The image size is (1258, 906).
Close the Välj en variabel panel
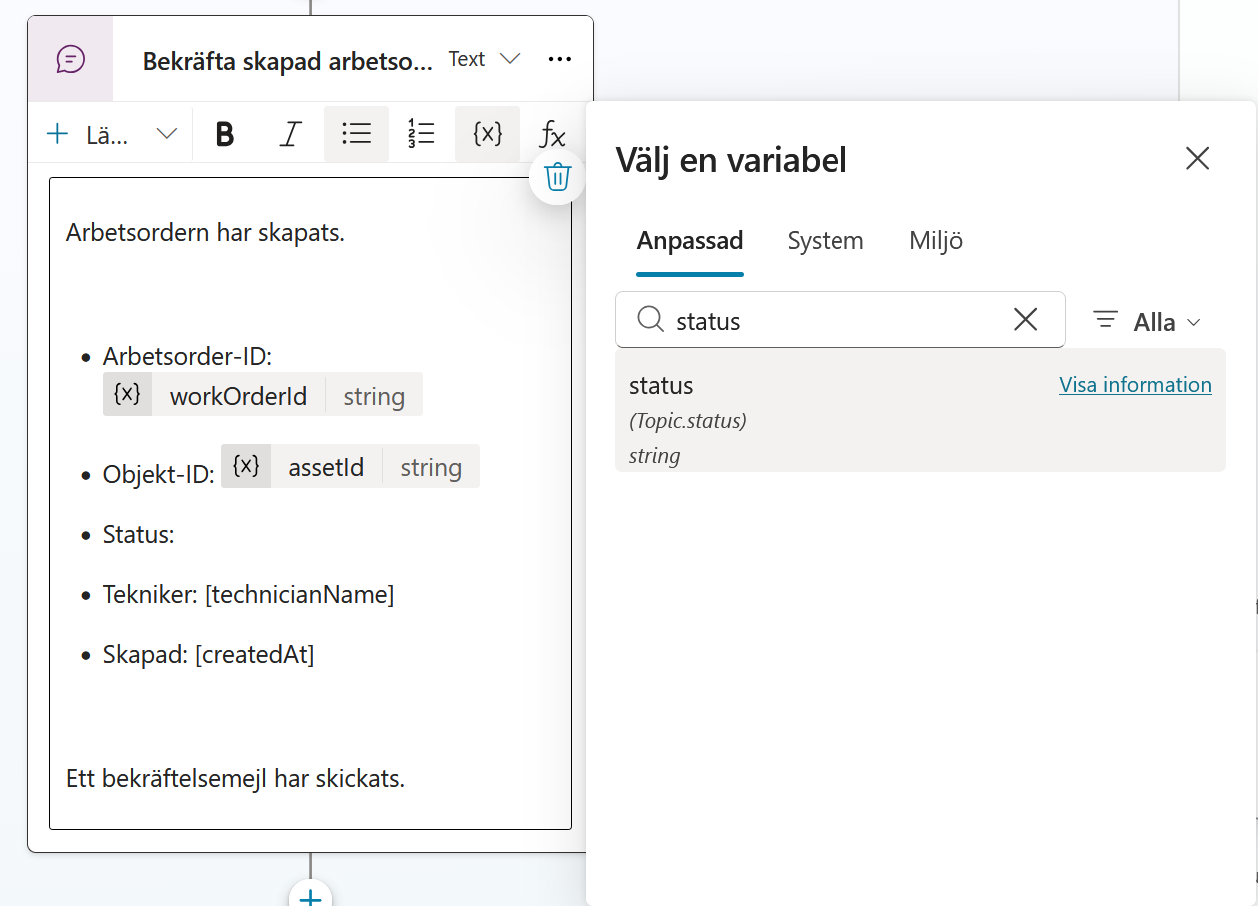pyautogui.click(x=1197, y=158)
